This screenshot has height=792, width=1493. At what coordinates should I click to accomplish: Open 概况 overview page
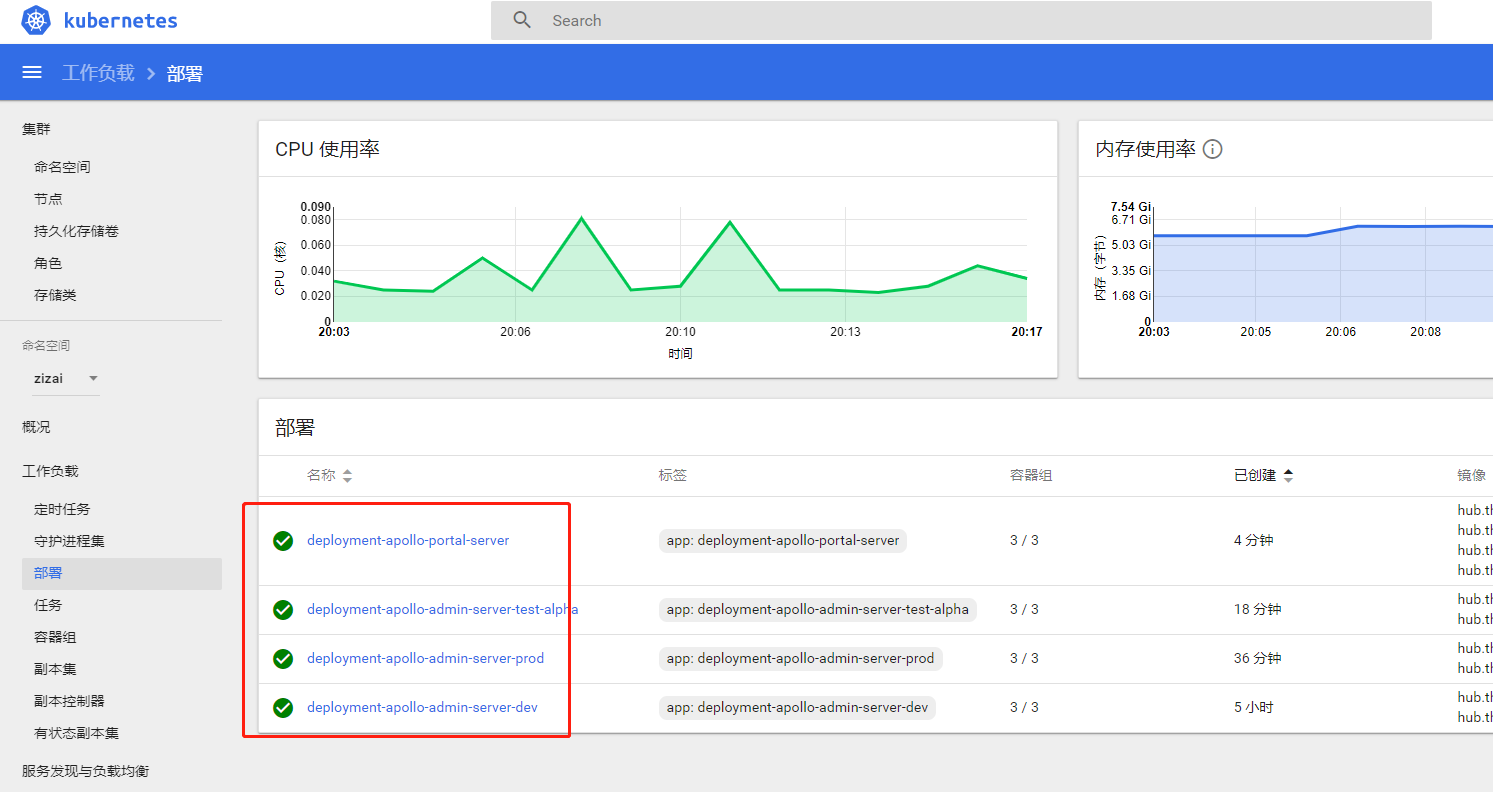36,427
